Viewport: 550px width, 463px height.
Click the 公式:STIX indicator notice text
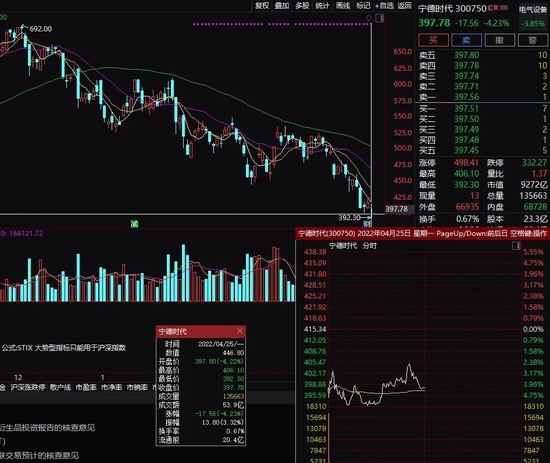coord(64,348)
